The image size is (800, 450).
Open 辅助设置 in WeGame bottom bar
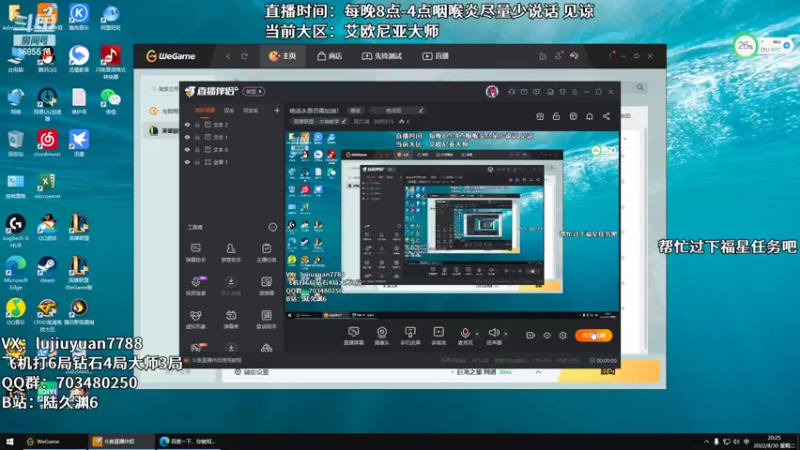[x=251, y=372]
